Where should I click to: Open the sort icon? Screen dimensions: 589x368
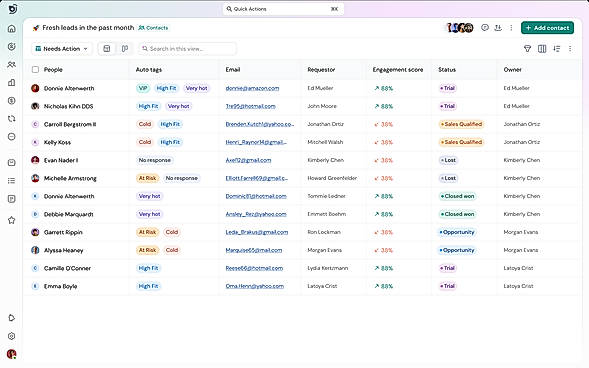click(x=557, y=48)
